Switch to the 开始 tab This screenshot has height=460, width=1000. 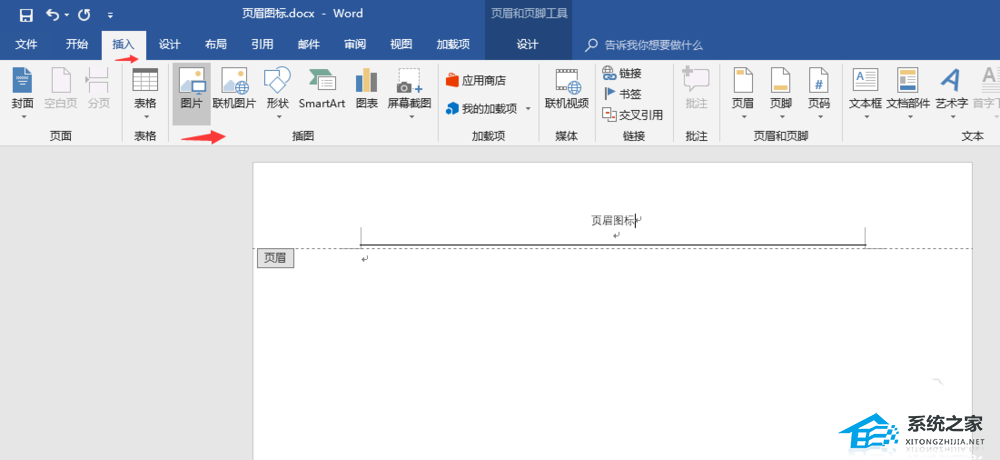coord(77,44)
